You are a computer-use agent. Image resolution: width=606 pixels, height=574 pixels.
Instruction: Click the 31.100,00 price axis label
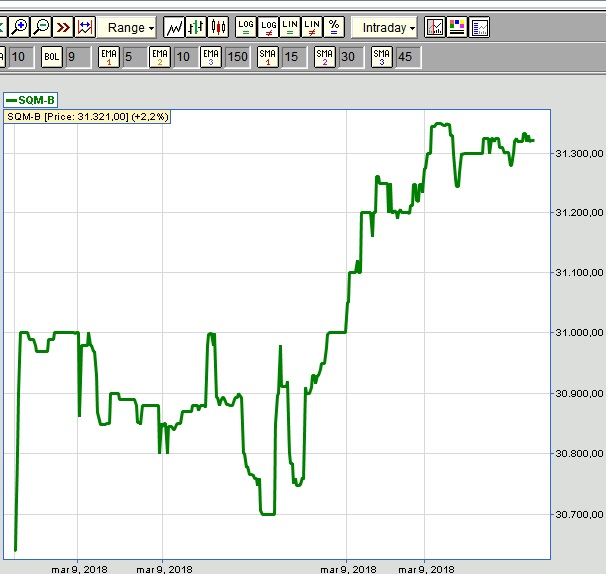579,273
